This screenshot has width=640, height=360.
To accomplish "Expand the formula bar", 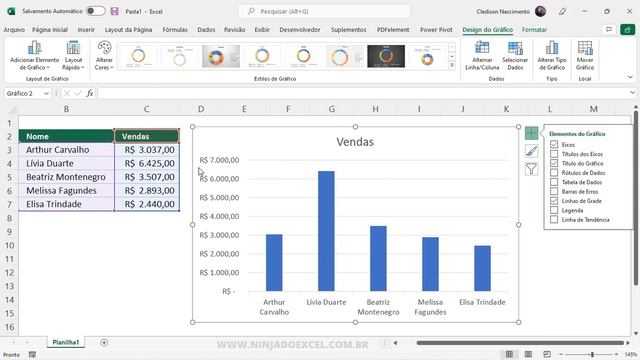I will (632, 93).
